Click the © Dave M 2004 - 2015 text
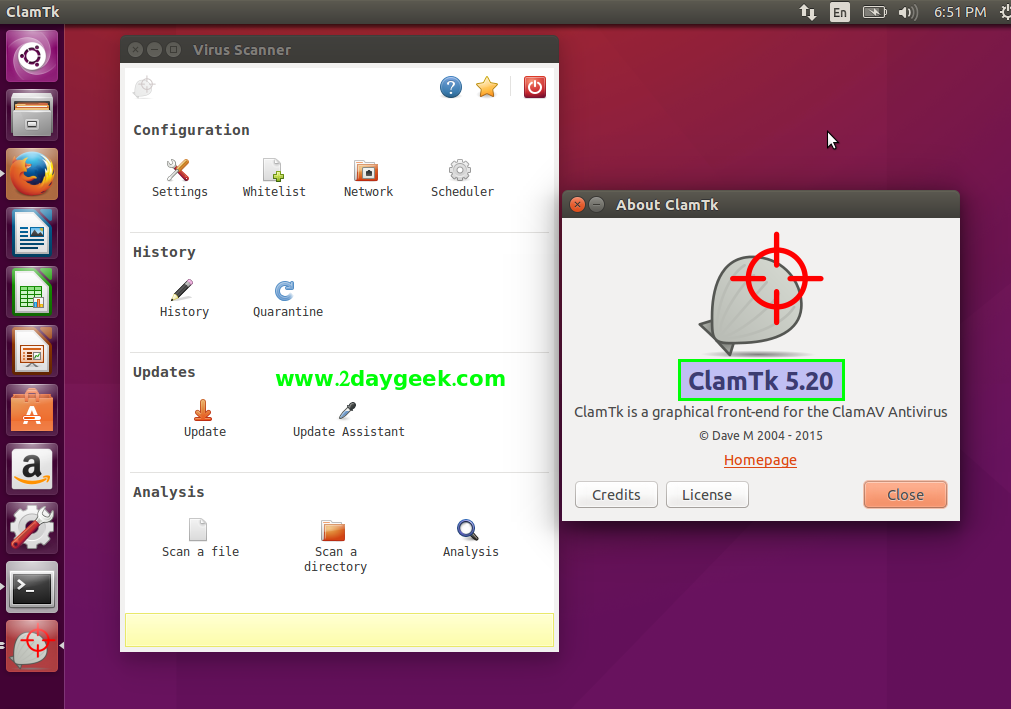Viewport: 1011px width, 709px height. tap(761, 436)
